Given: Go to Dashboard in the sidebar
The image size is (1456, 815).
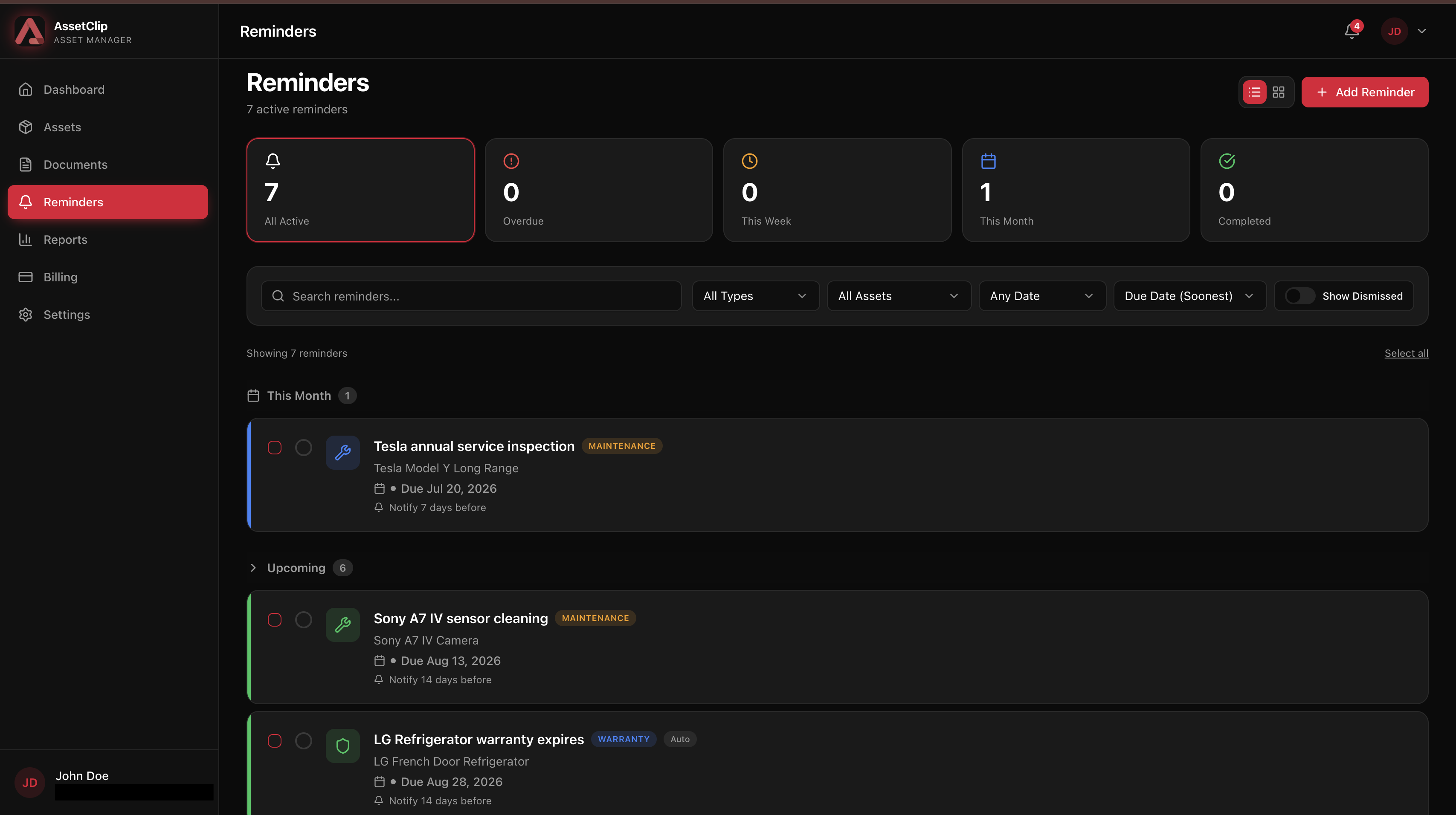Looking at the screenshot, I should point(108,90).
